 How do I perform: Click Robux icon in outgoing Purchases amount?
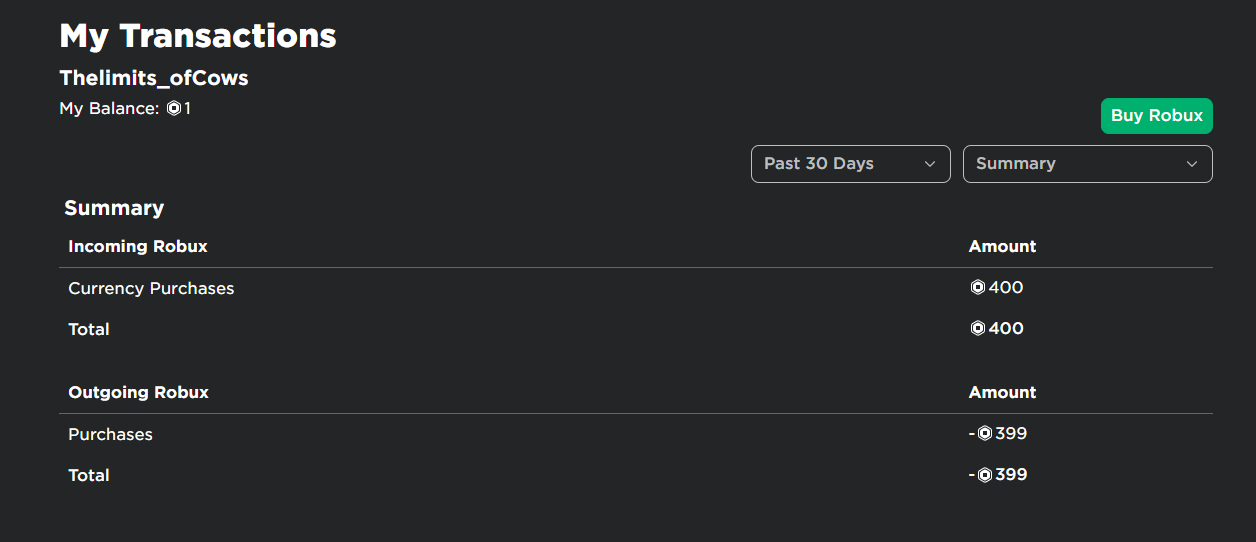click(x=985, y=434)
